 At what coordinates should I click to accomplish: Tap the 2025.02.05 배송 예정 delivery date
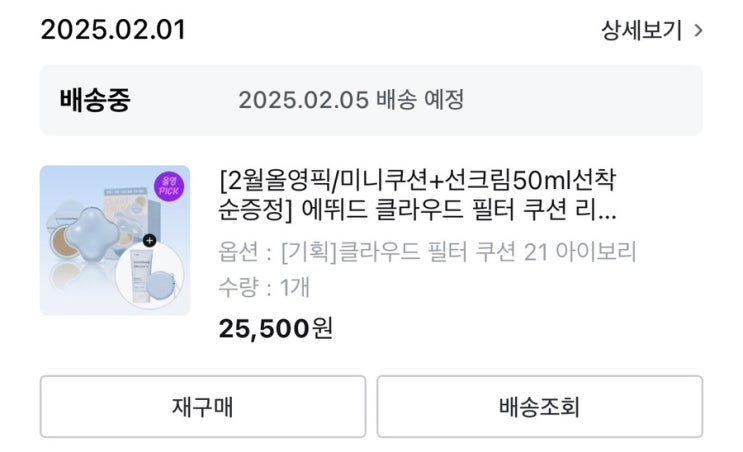[x=351, y=100]
